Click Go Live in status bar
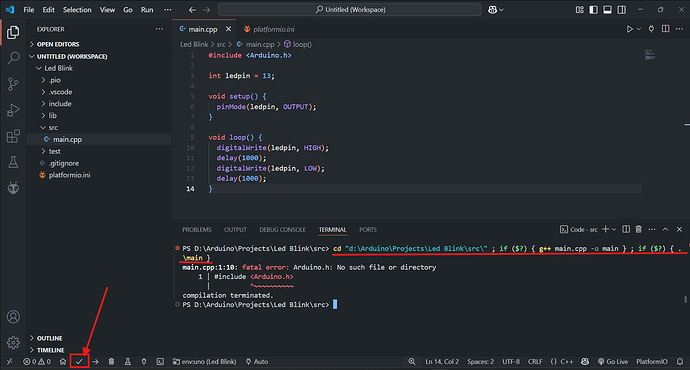690x370 pixels. (613, 362)
